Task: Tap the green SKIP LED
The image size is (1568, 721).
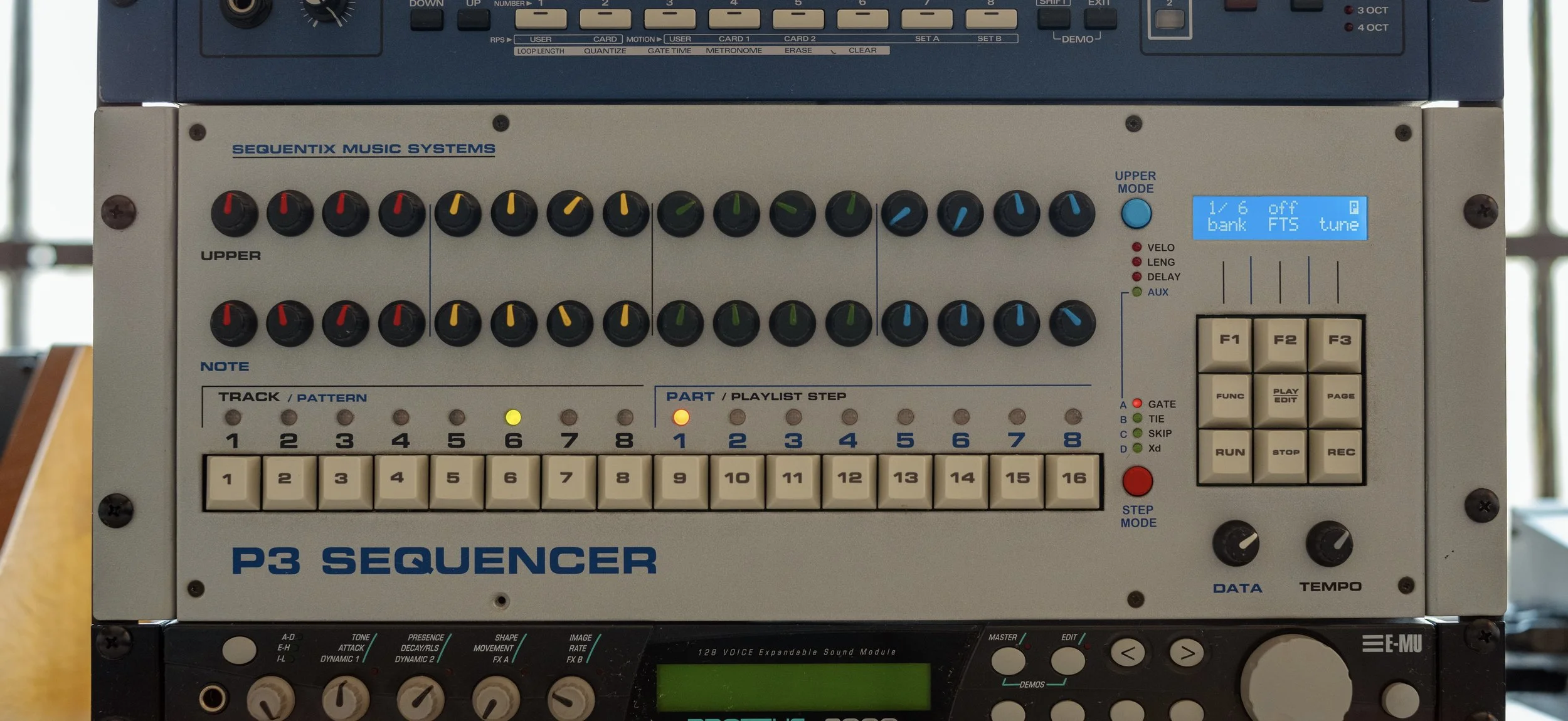Action: [1137, 433]
